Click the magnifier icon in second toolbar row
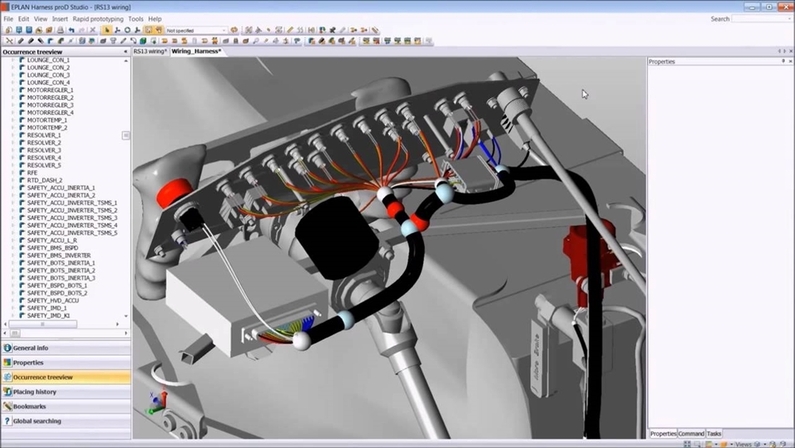The image size is (795, 448). point(256,41)
